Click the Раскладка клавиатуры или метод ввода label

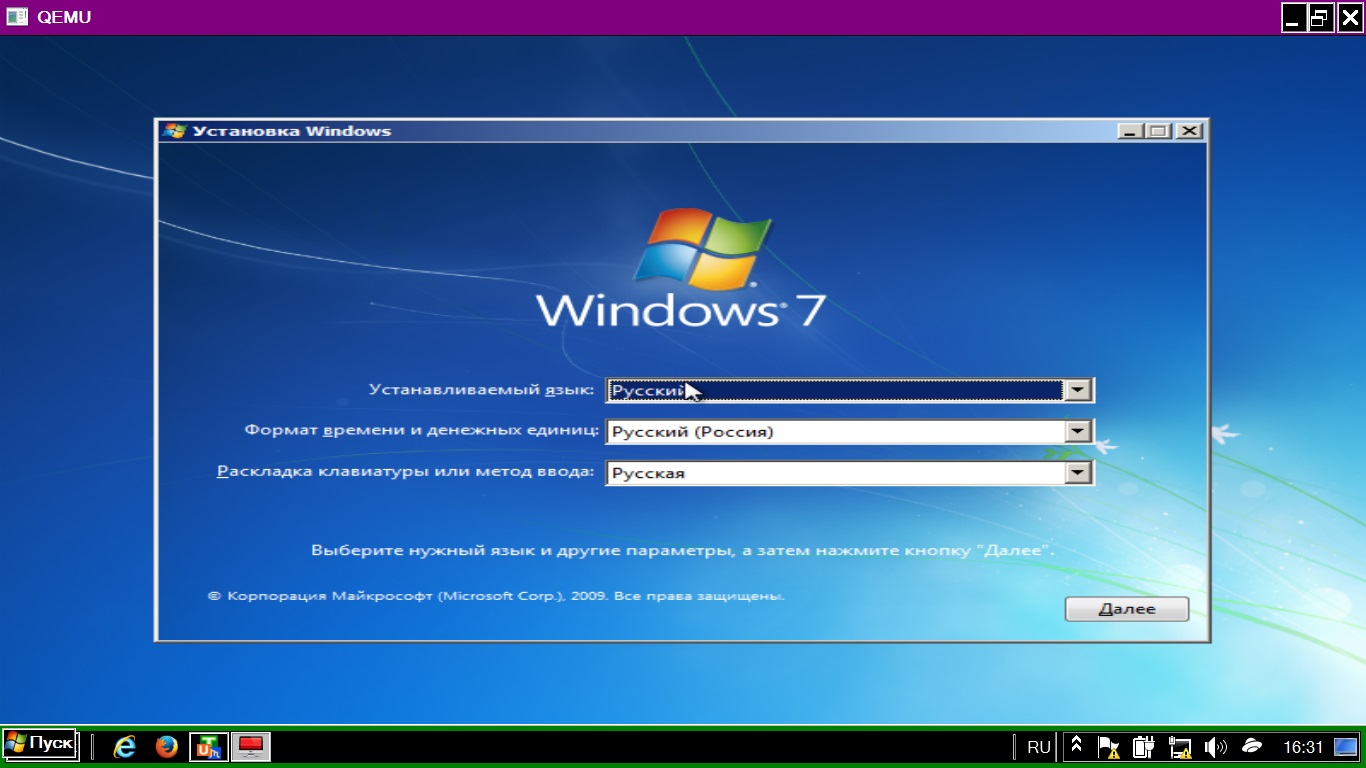click(x=405, y=471)
